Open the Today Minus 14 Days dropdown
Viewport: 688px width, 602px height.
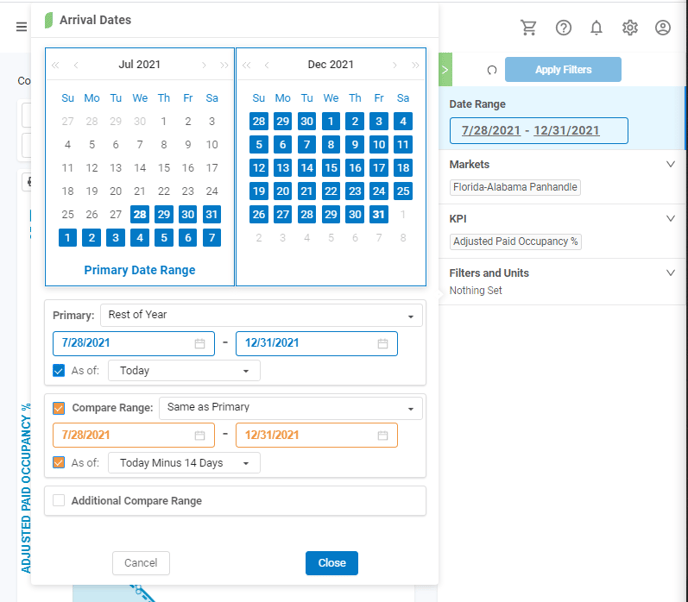(184, 463)
